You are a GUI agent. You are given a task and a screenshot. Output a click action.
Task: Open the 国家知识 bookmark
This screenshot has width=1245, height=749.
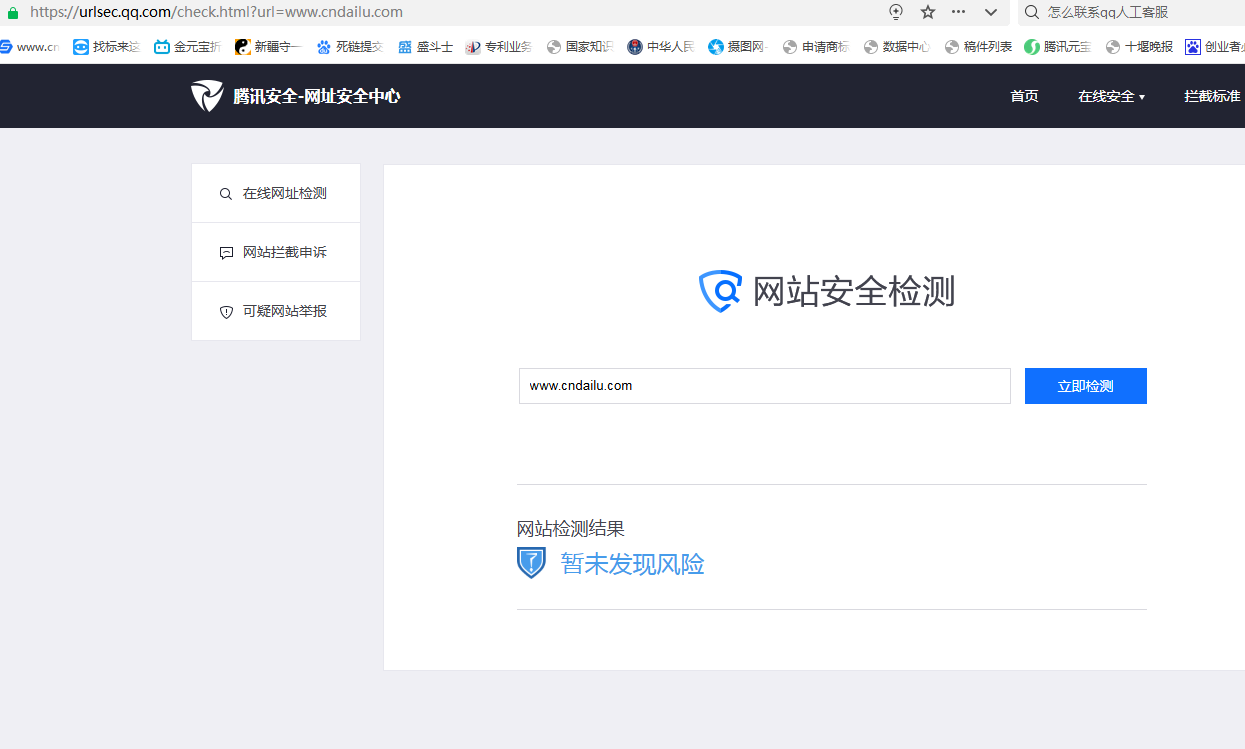[579, 46]
